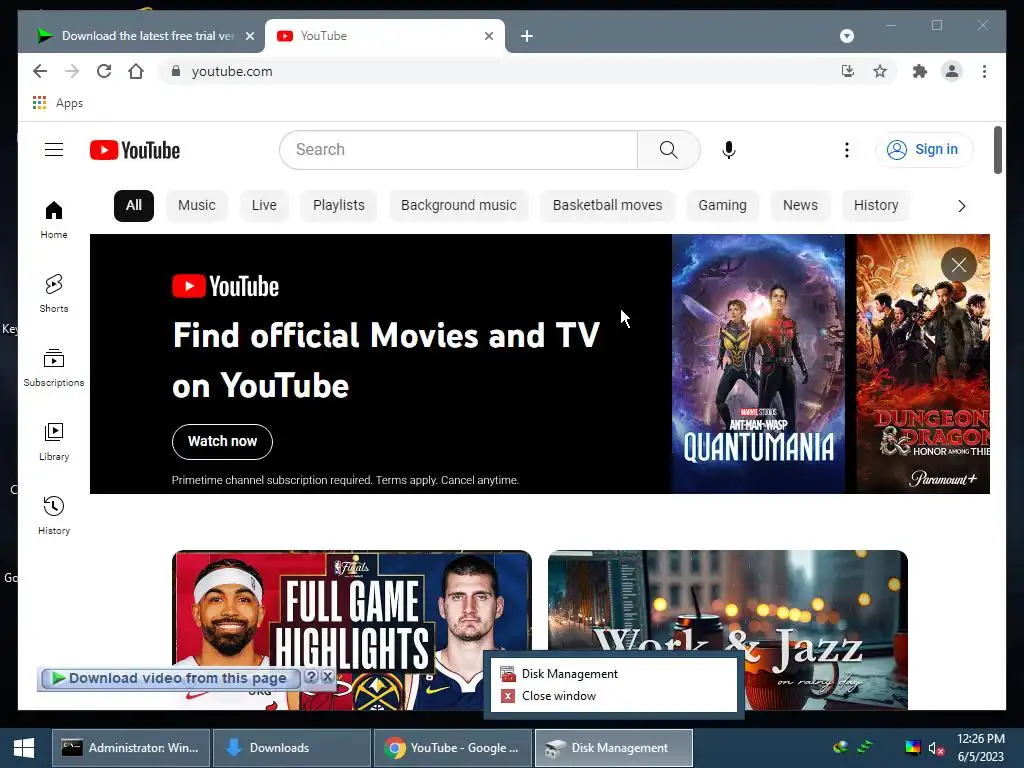The width and height of the screenshot is (1024, 768).
Task: Open the browser home page
Action: click(x=136, y=71)
